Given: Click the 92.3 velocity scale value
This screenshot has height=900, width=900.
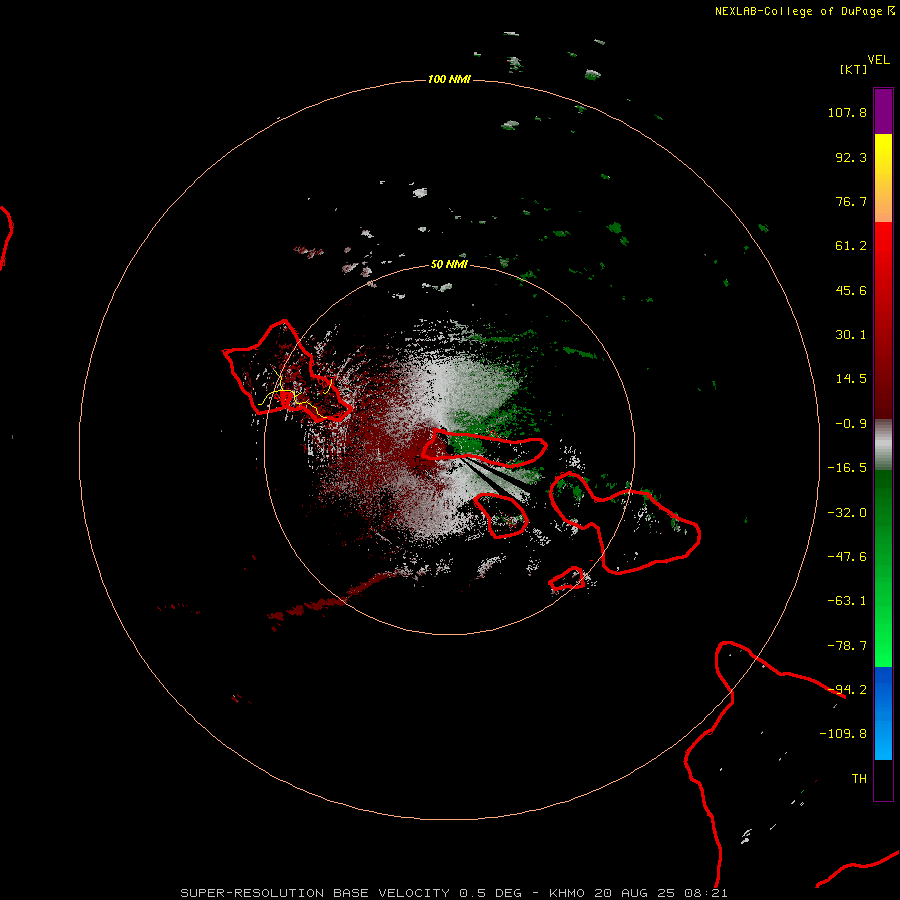Looking at the screenshot, I should pyautogui.click(x=851, y=157).
